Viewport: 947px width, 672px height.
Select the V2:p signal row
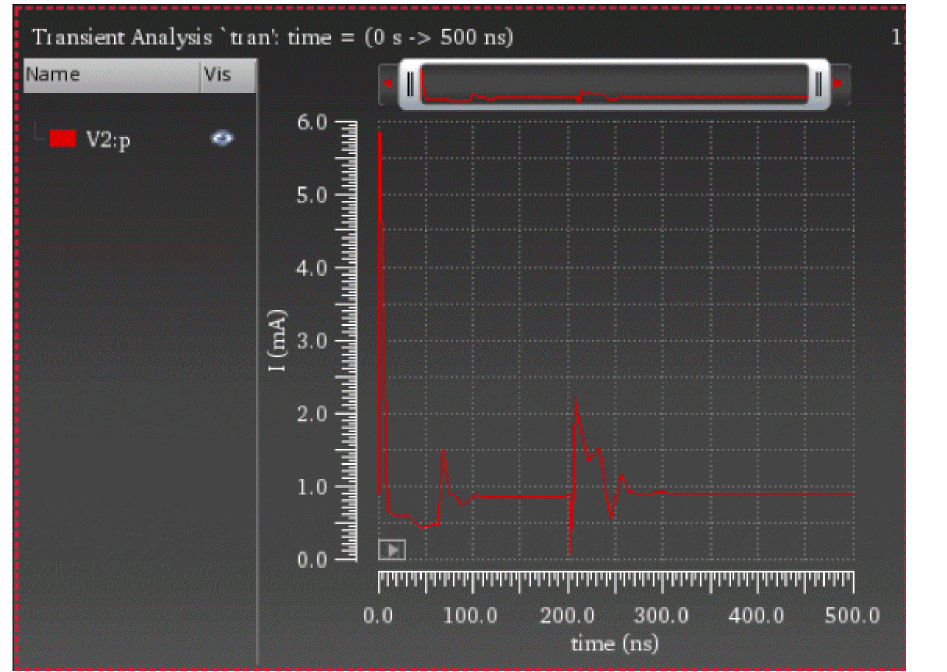140,139
